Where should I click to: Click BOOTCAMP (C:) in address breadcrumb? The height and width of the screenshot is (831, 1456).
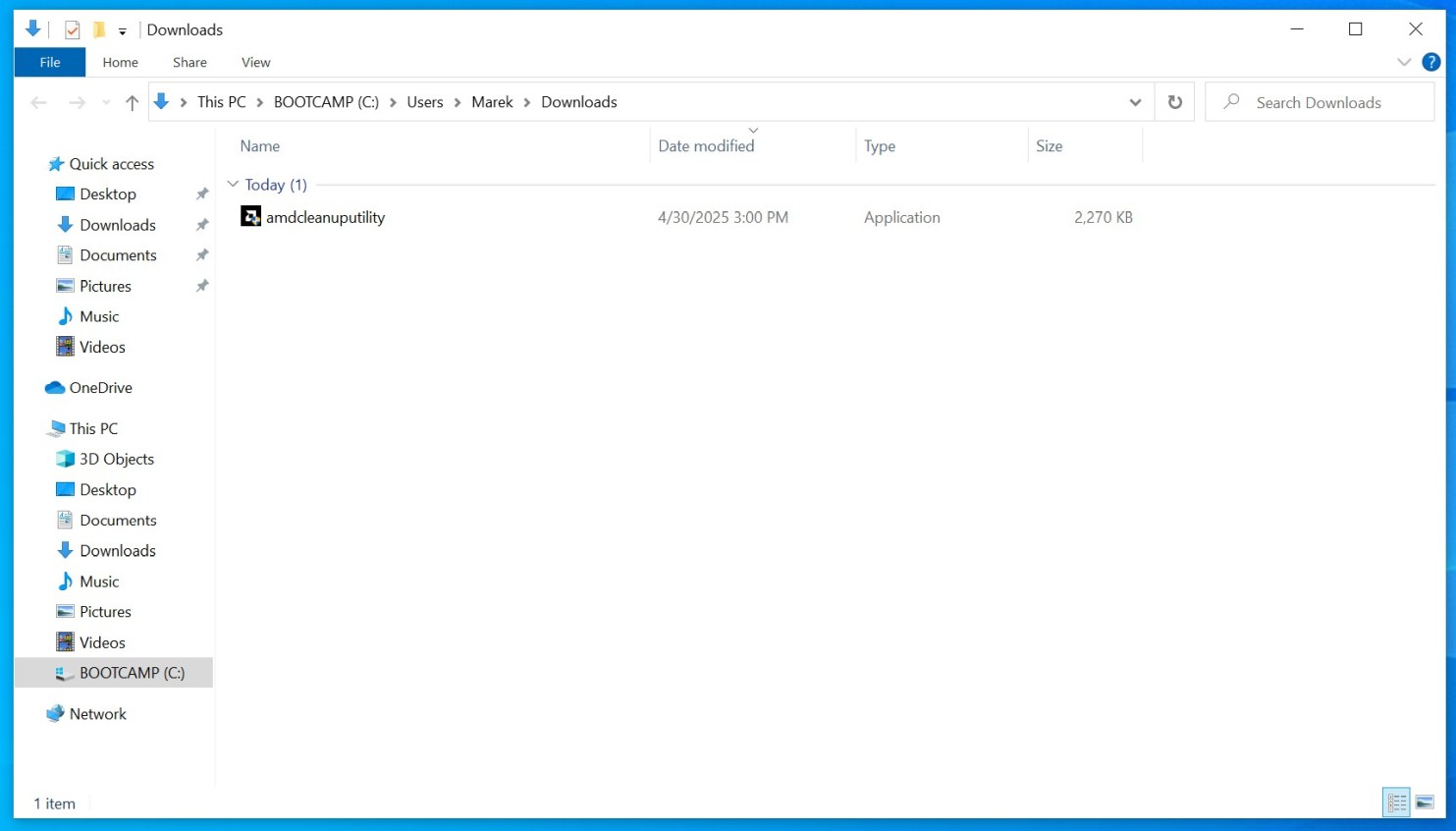pyautogui.click(x=326, y=102)
